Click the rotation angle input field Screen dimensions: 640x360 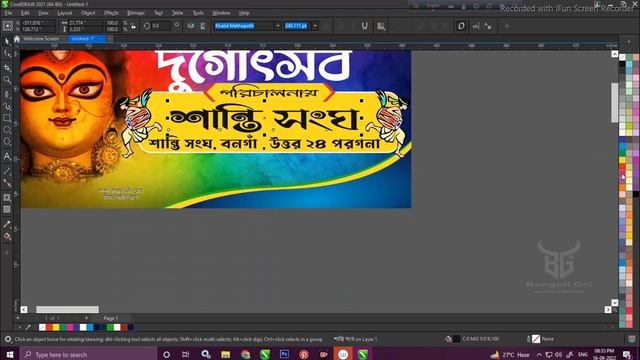161,26
